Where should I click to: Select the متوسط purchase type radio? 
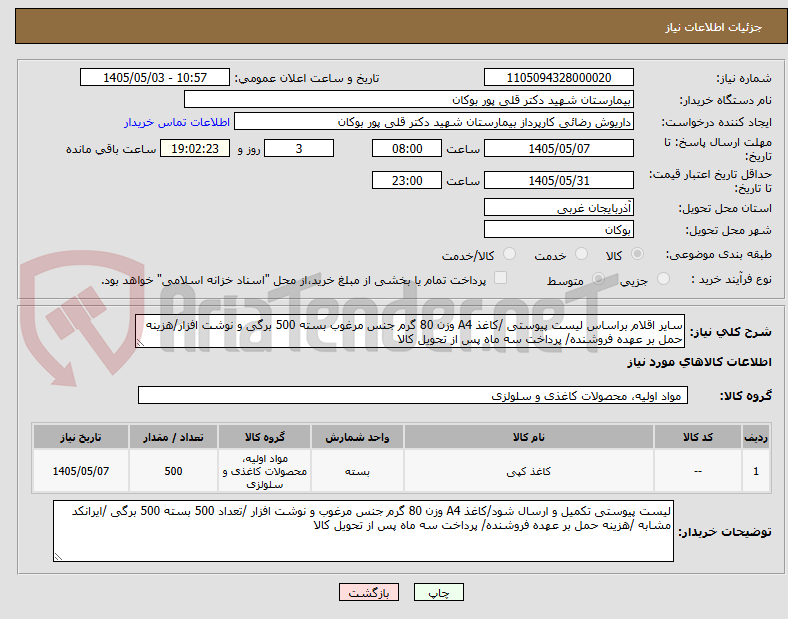coord(598,278)
